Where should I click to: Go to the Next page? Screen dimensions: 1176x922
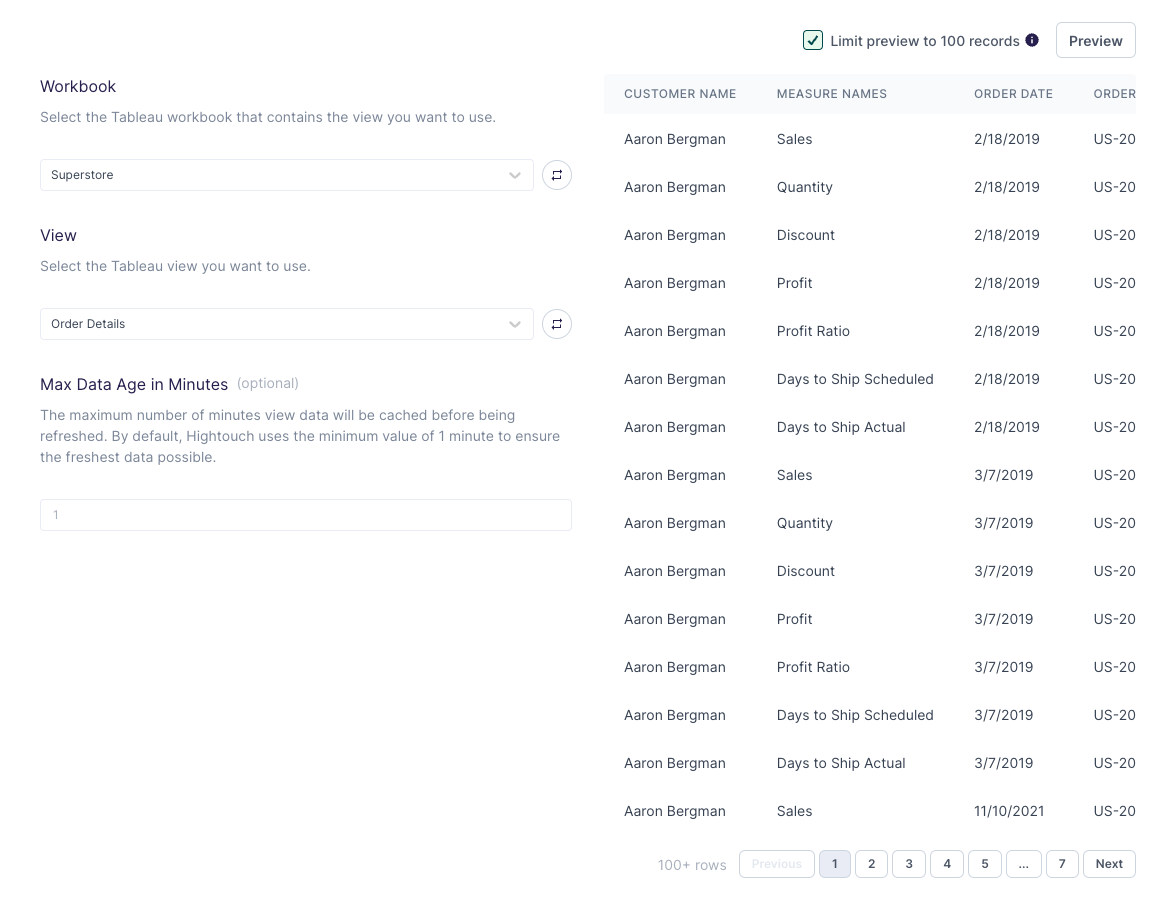(1108, 864)
